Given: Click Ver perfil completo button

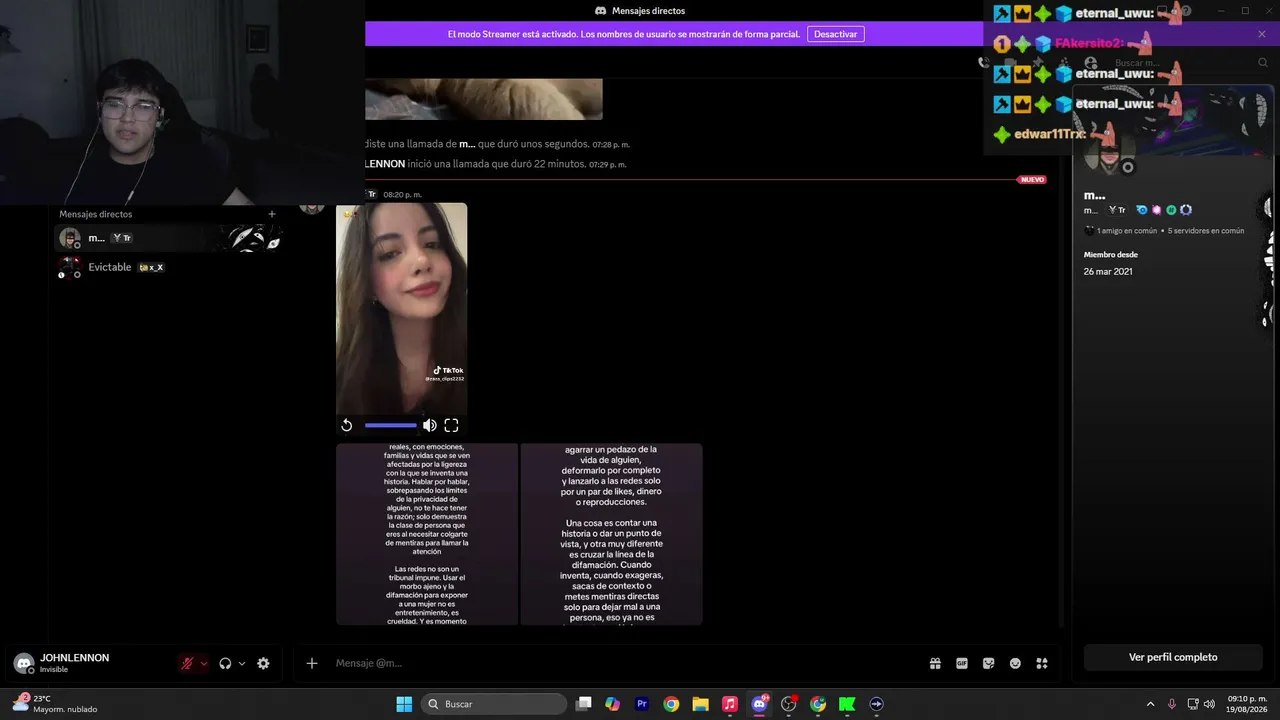Looking at the screenshot, I should point(1173,657).
